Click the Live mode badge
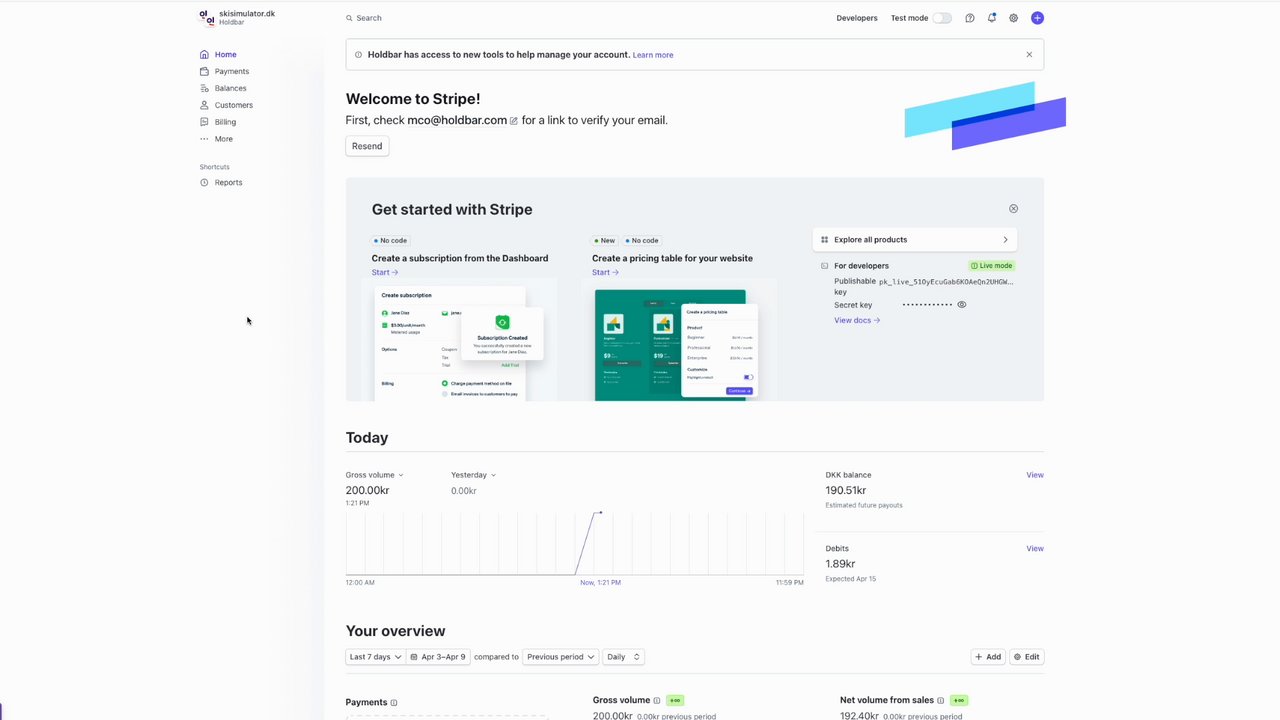 click(x=991, y=266)
